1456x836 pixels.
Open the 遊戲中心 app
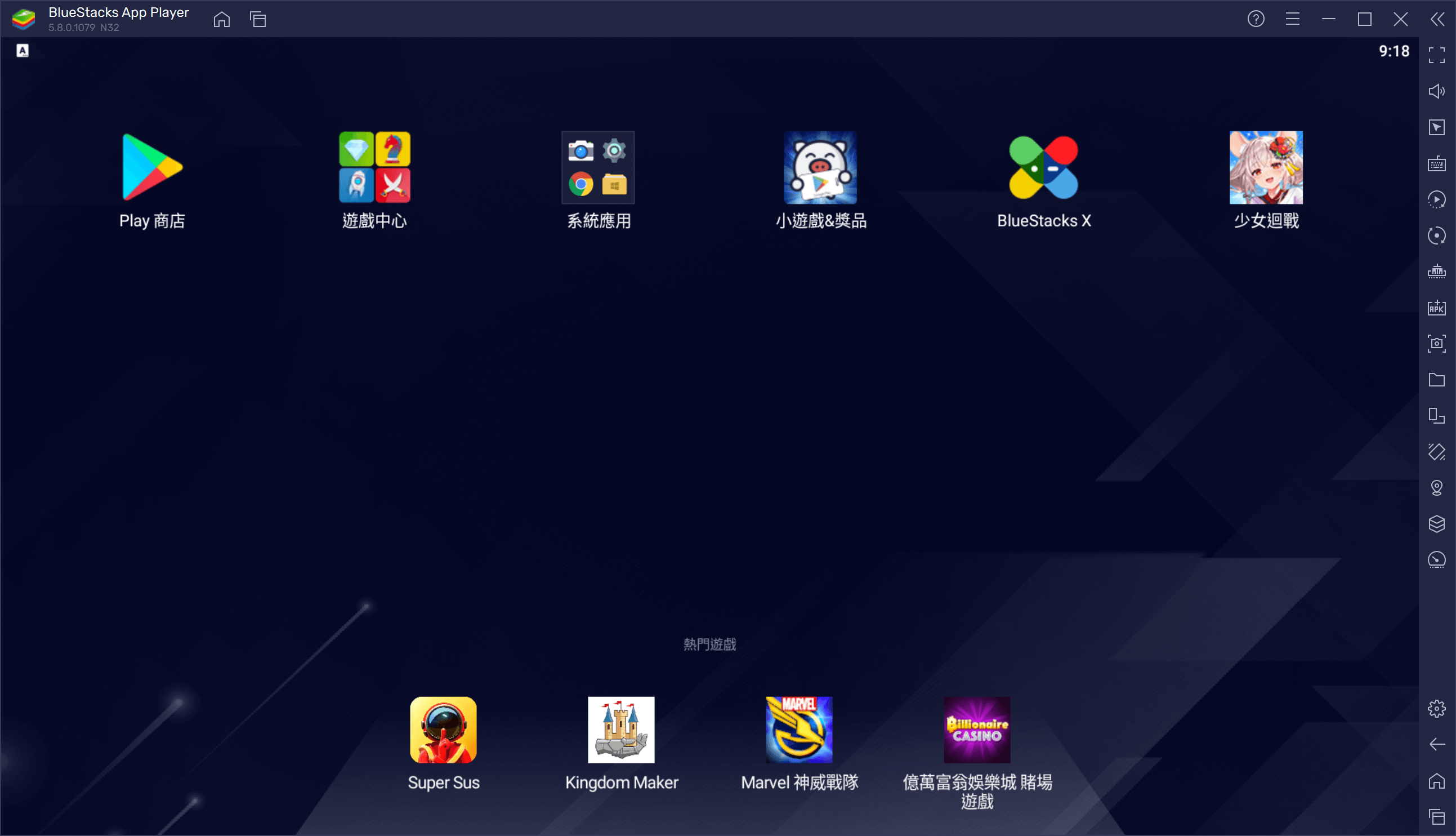coord(374,167)
